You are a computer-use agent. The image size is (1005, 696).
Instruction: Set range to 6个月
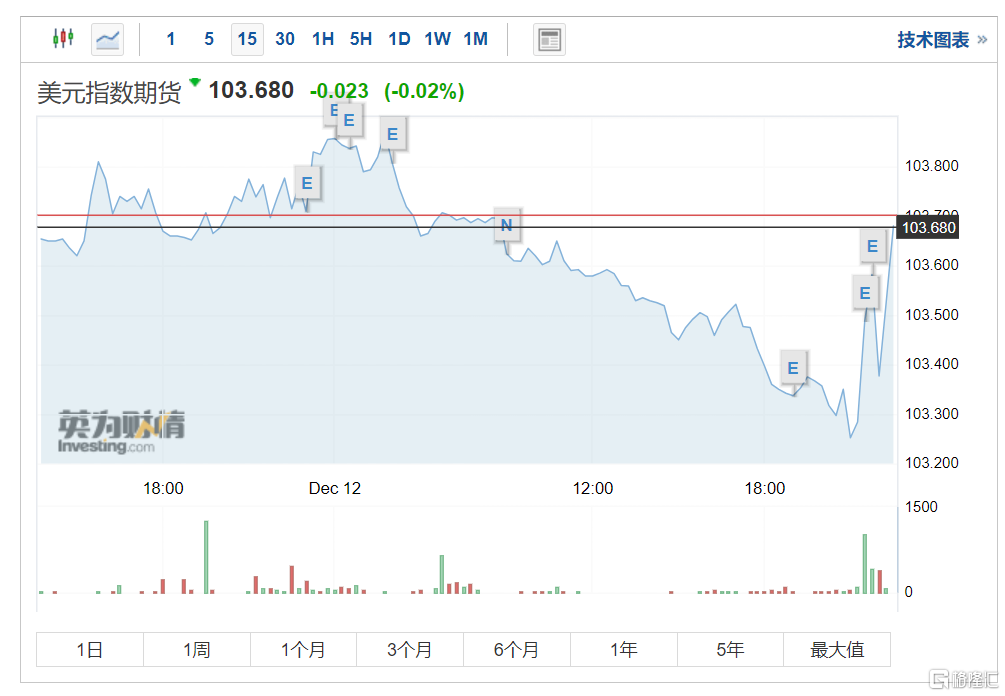[516, 650]
